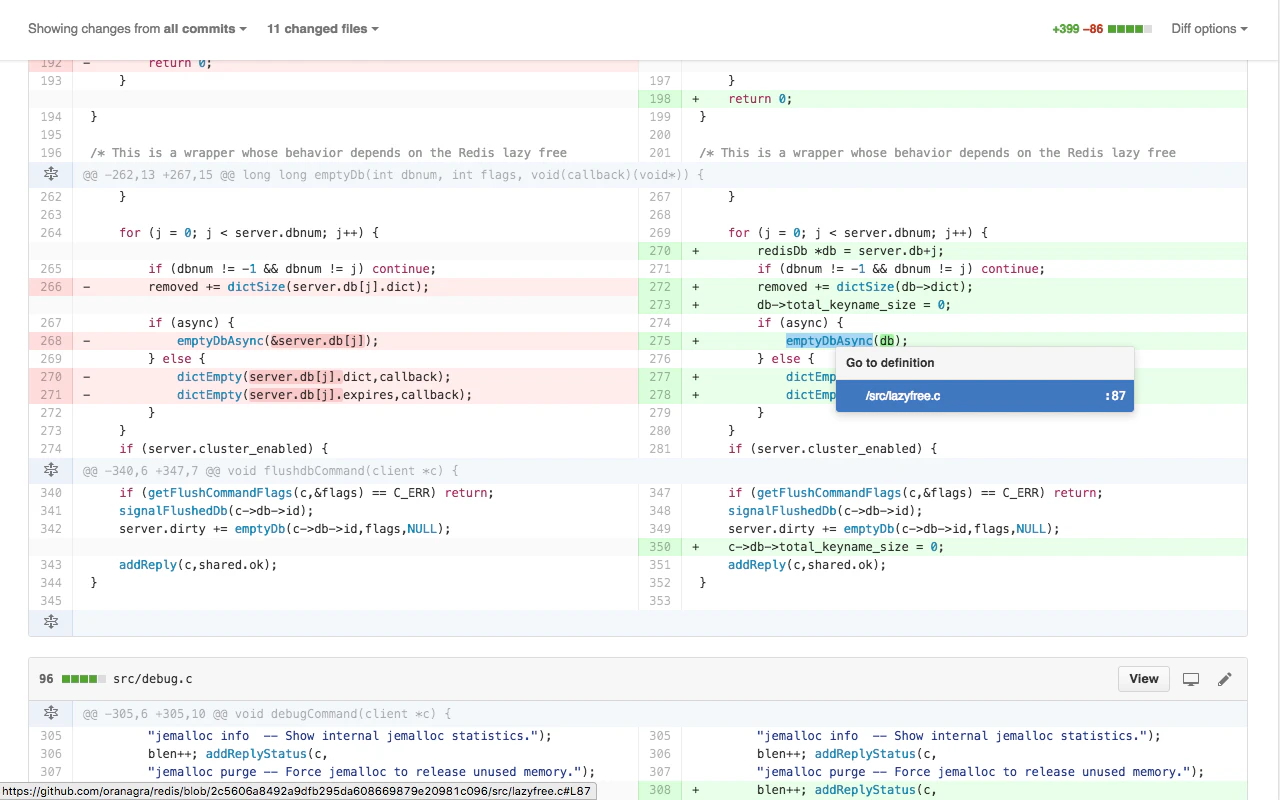1280x800 pixels.
Task: Click the addReplyStatus link on line 306
Action: coord(865,753)
